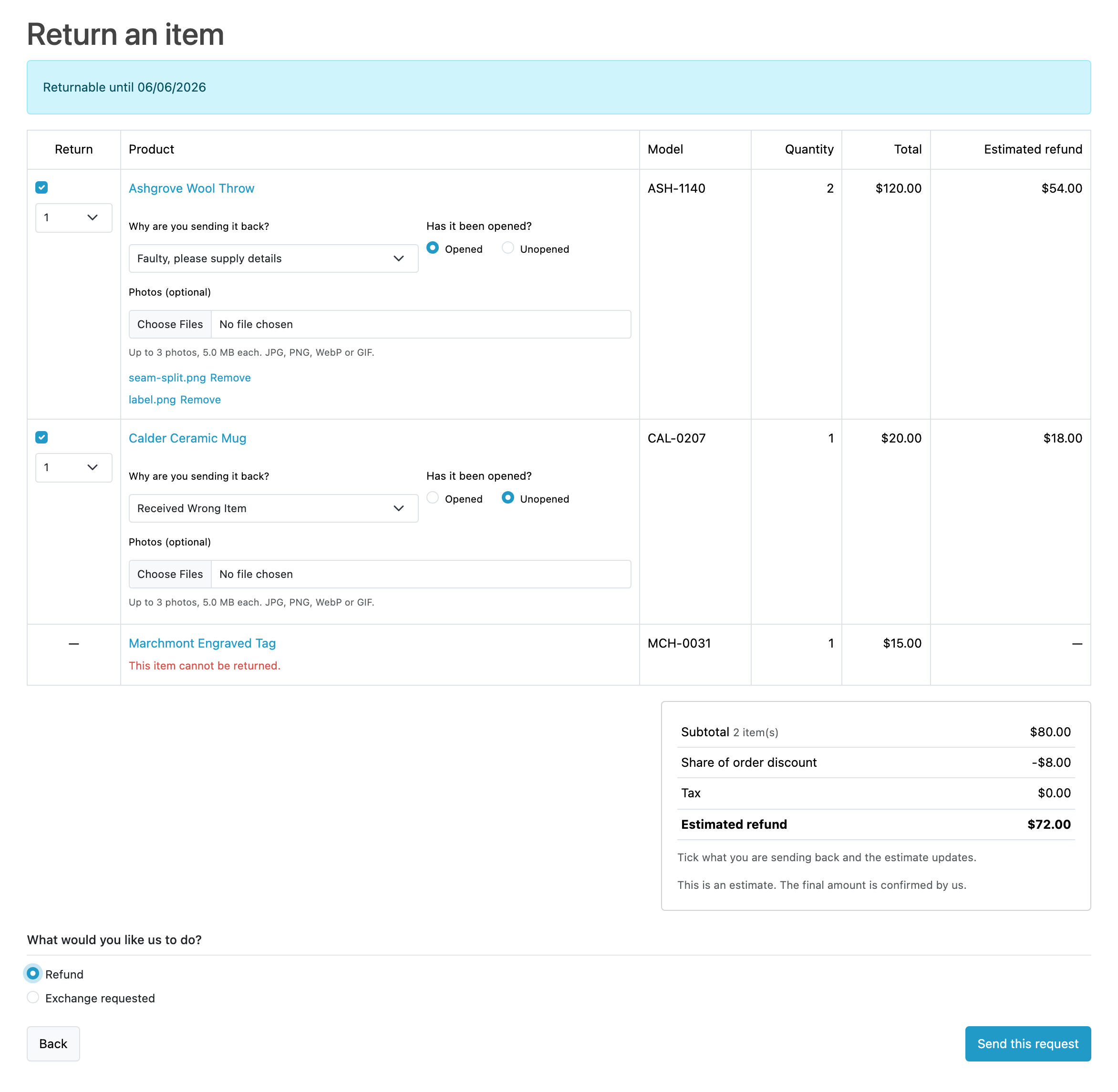Click the 'Return an item' page heading

(x=125, y=34)
